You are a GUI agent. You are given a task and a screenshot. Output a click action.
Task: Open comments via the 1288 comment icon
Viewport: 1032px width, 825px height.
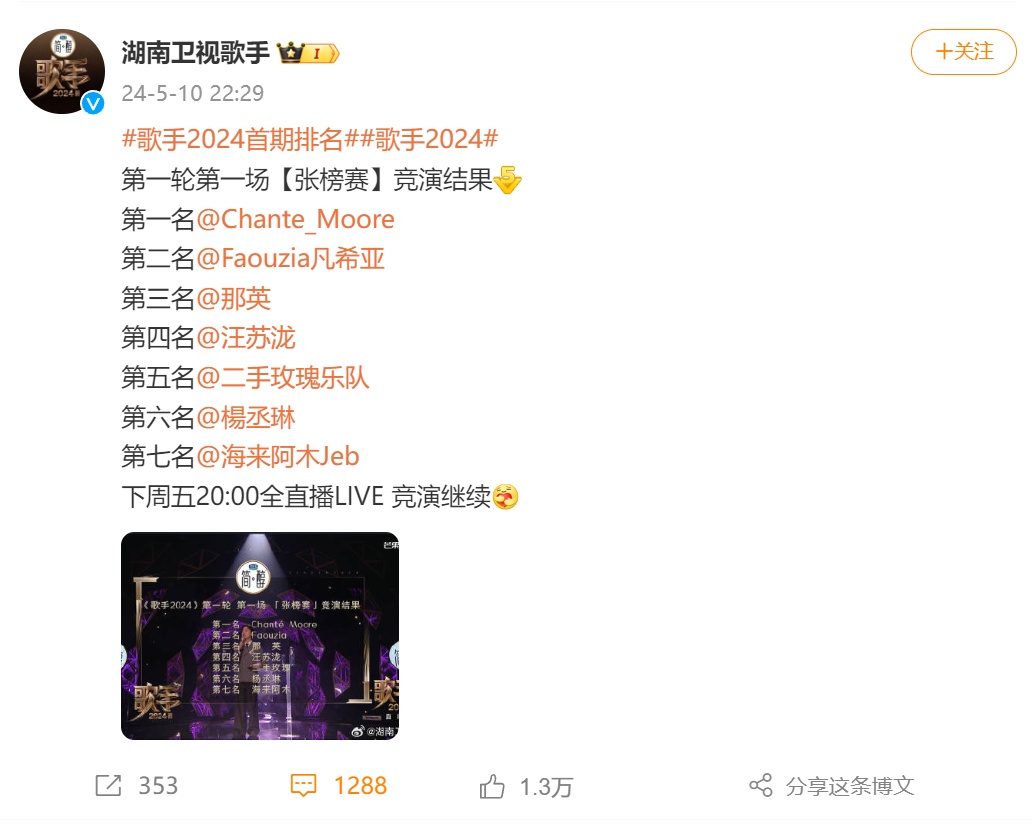pyautogui.click(x=303, y=785)
